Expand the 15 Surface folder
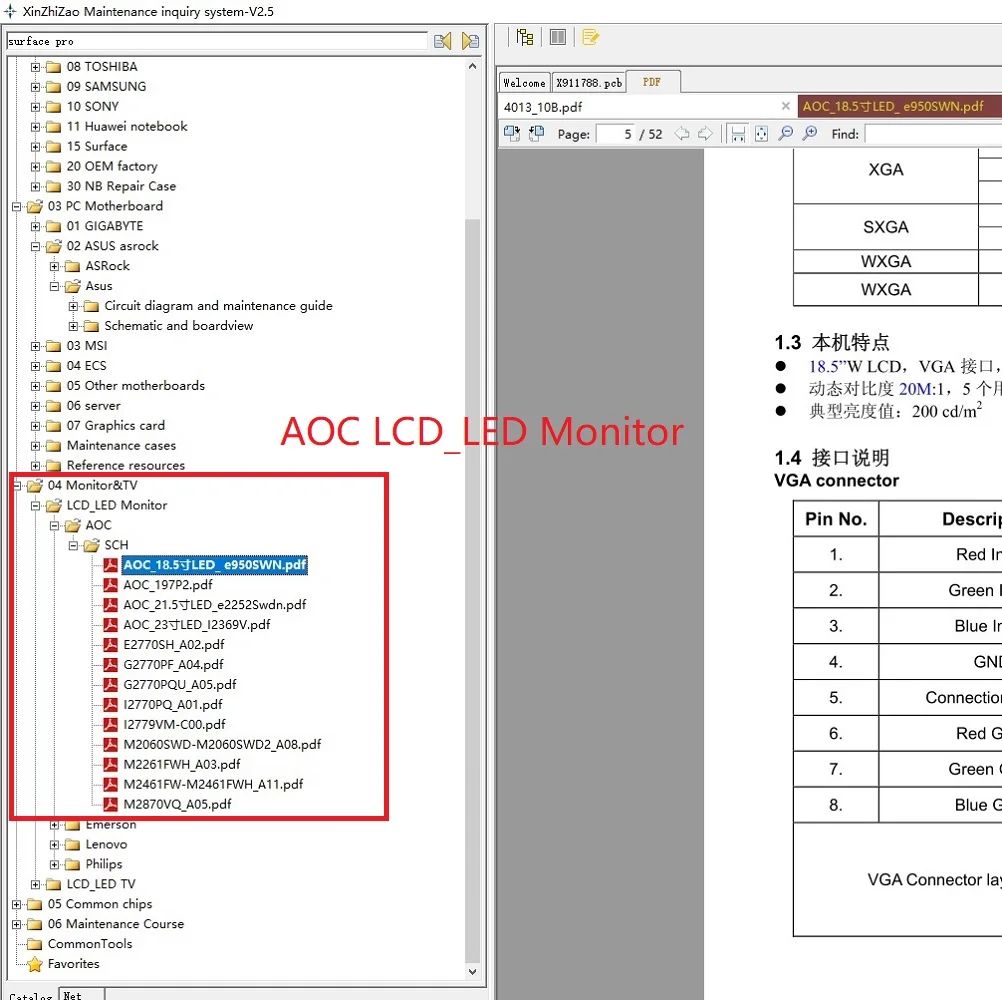The image size is (1002, 1000). click(x=36, y=147)
